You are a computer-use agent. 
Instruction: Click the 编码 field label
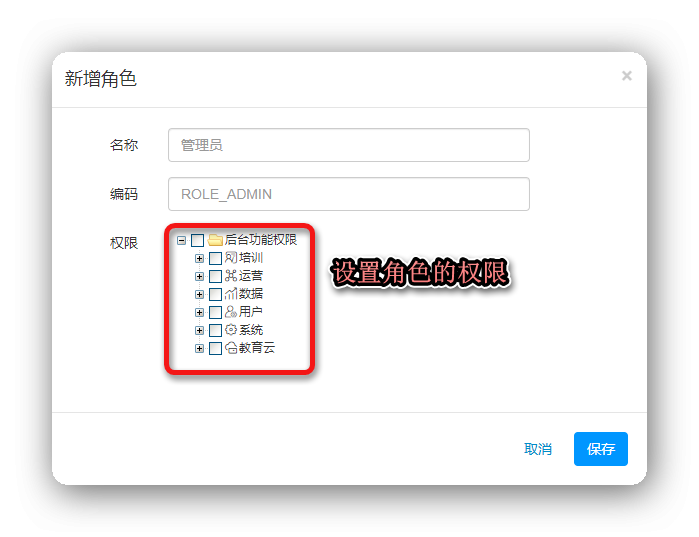point(124,194)
